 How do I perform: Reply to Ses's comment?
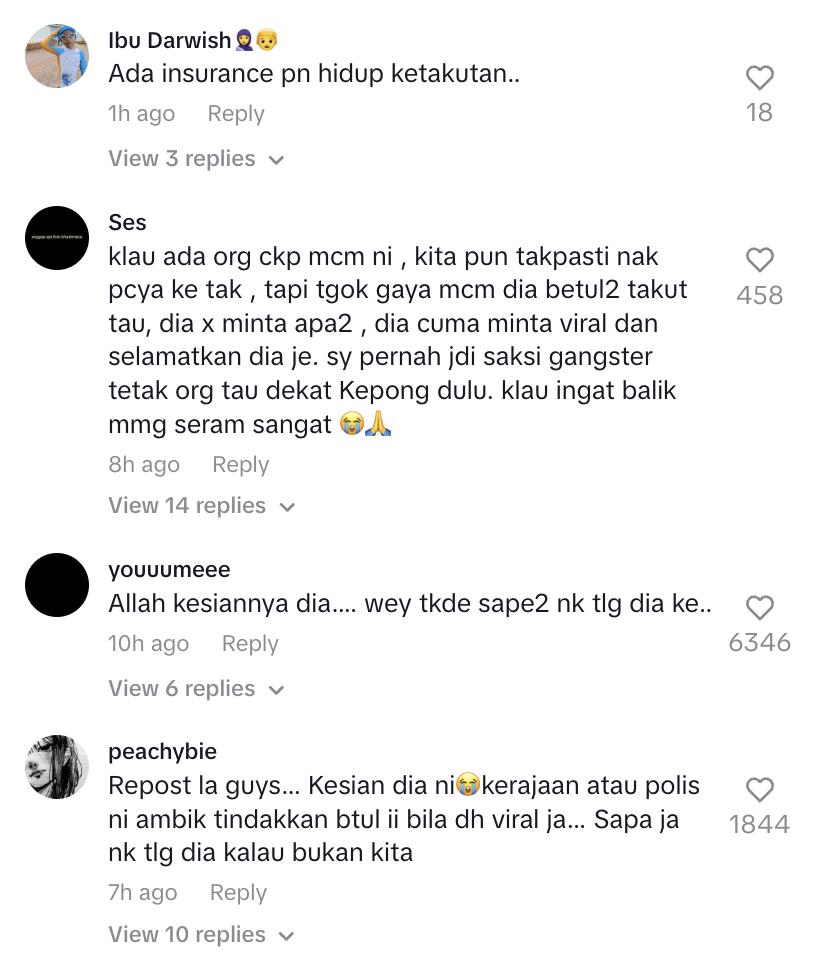click(240, 465)
